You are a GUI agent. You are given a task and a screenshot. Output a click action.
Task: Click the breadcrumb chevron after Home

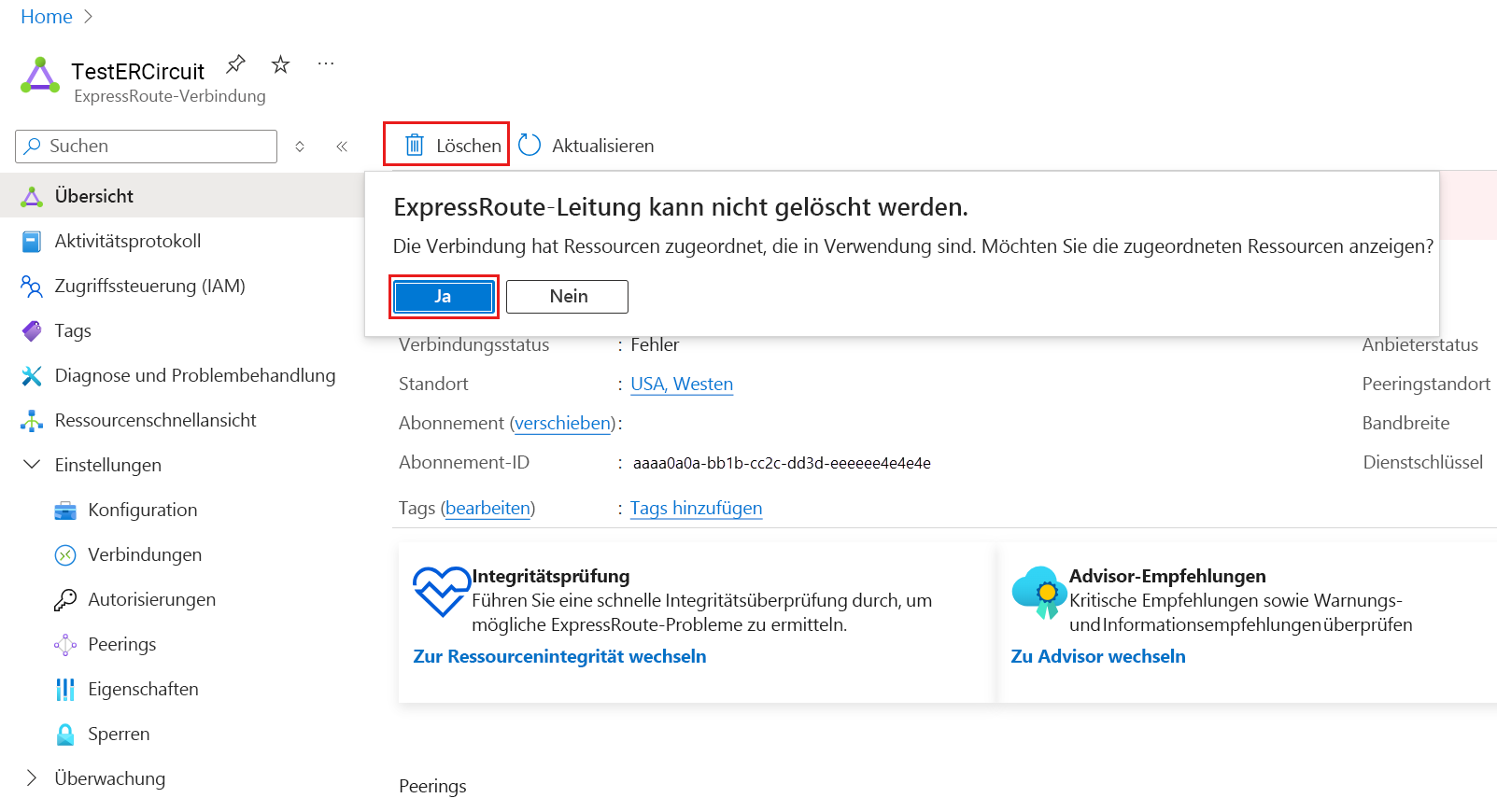[x=89, y=17]
